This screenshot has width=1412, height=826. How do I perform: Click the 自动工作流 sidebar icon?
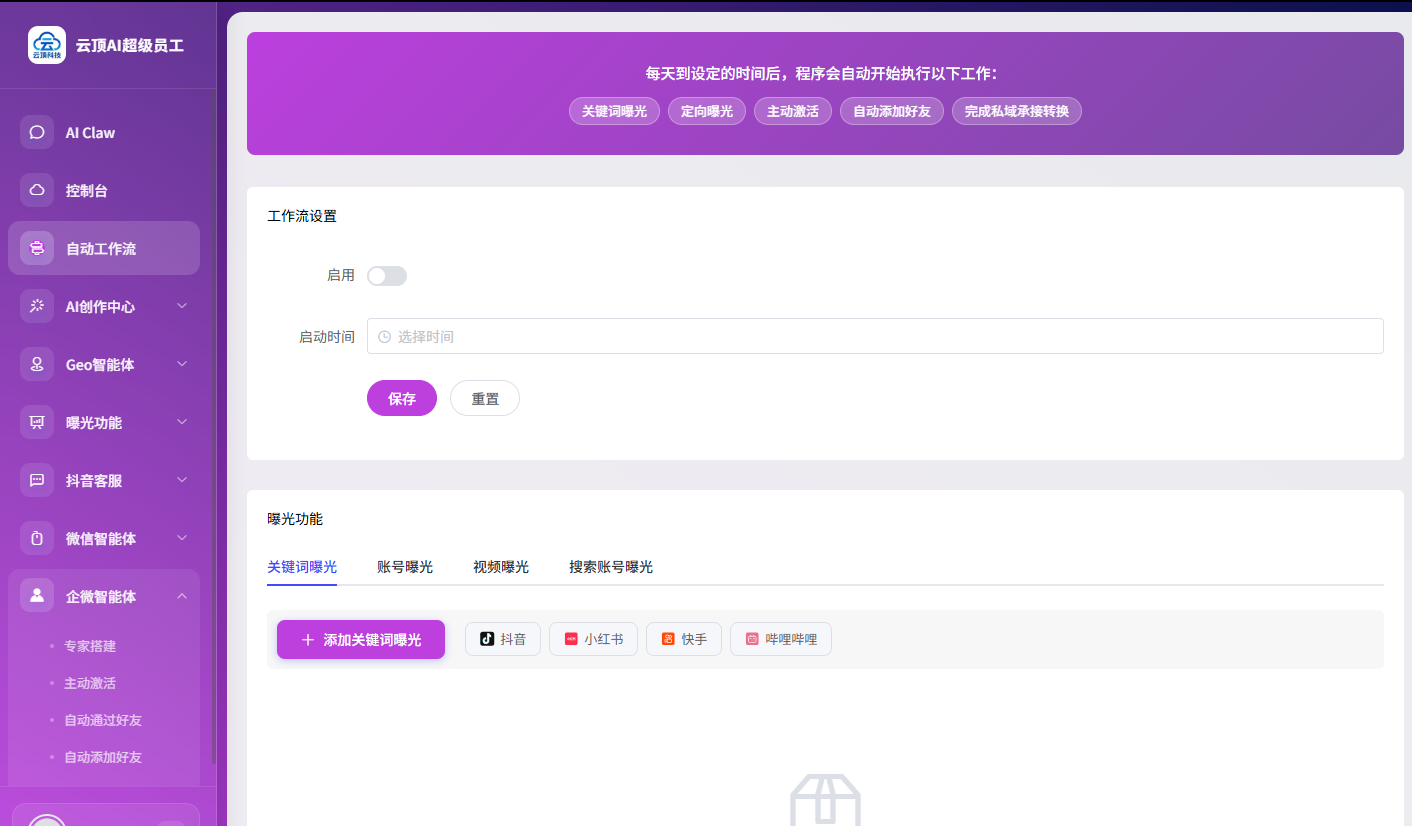[37, 248]
